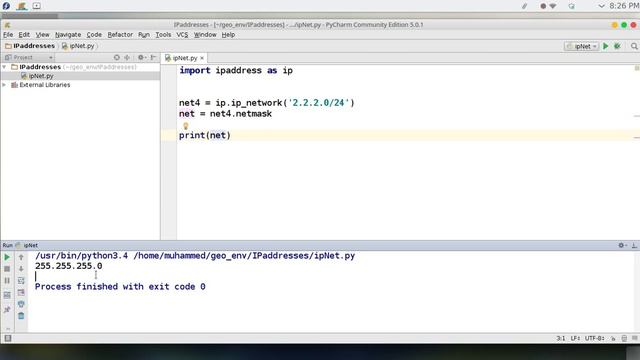The width and height of the screenshot is (640, 360).
Task: Click the inspector icon in status bar
Action: pyautogui.click(x=624, y=338)
